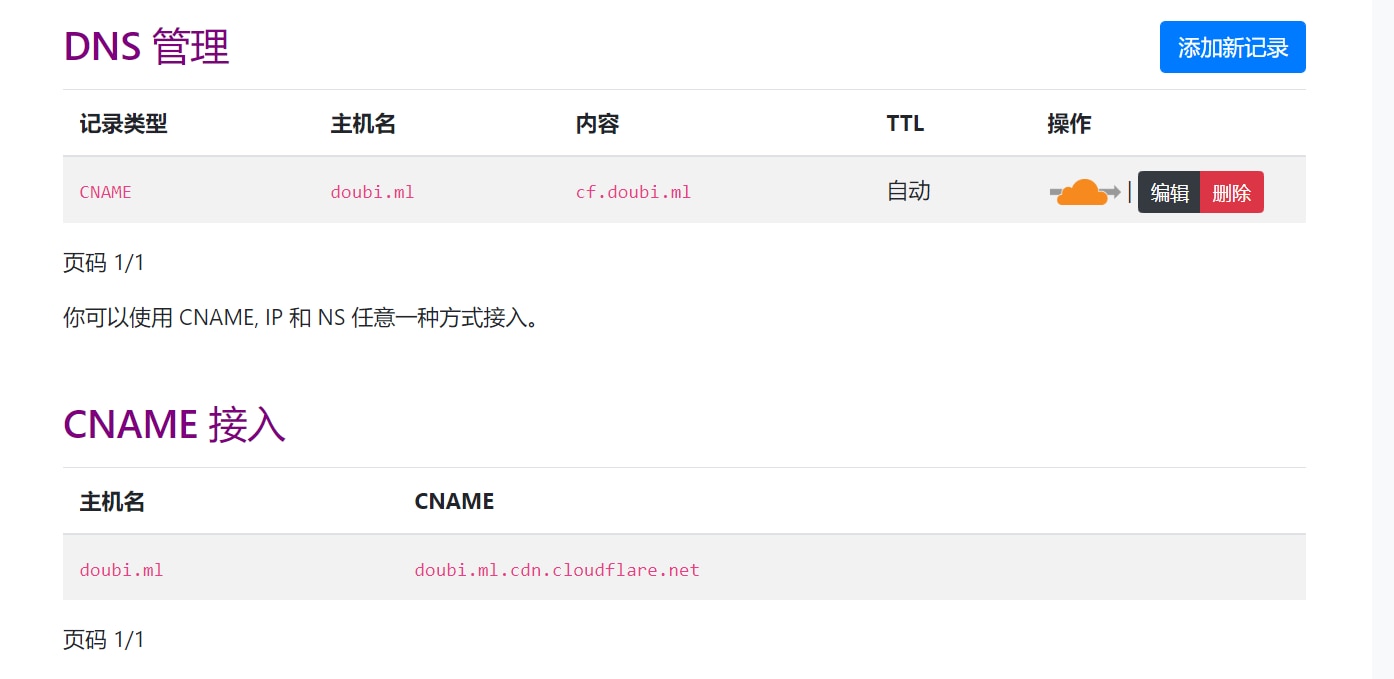Click the CNAME 接入 heading
This screenshot has width=1394, height=679.
click(174, 424)
